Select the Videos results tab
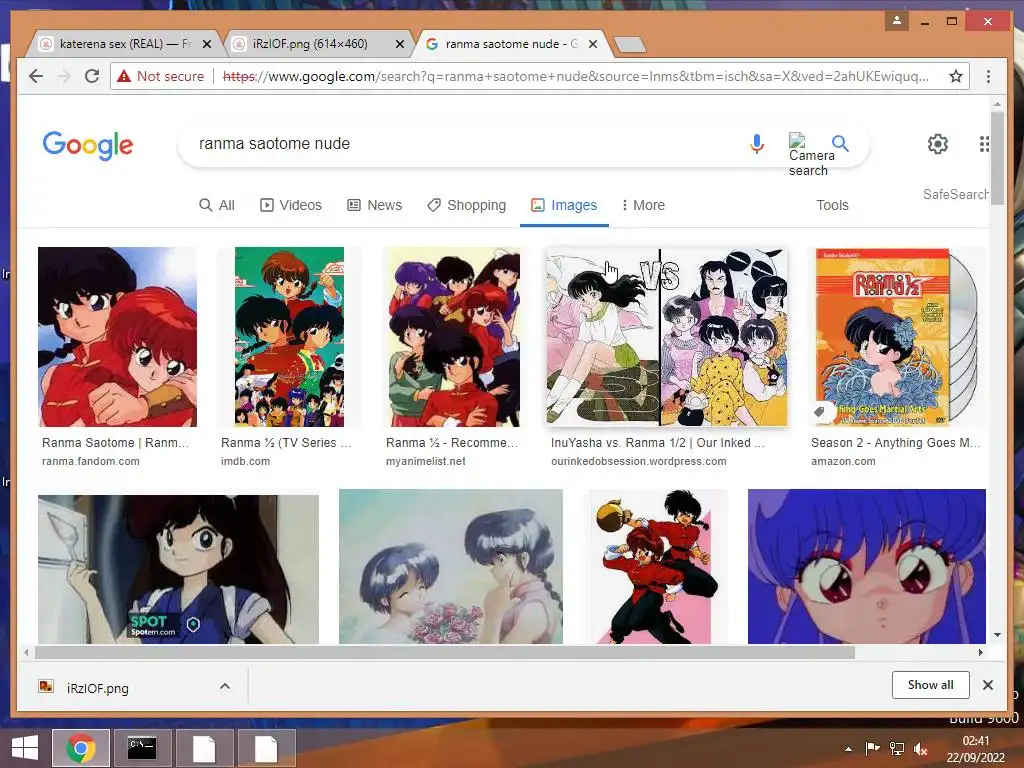Image resolution: width=1024 pixels, height=768 pixels. pyautogui.click(x=291, y=205)
